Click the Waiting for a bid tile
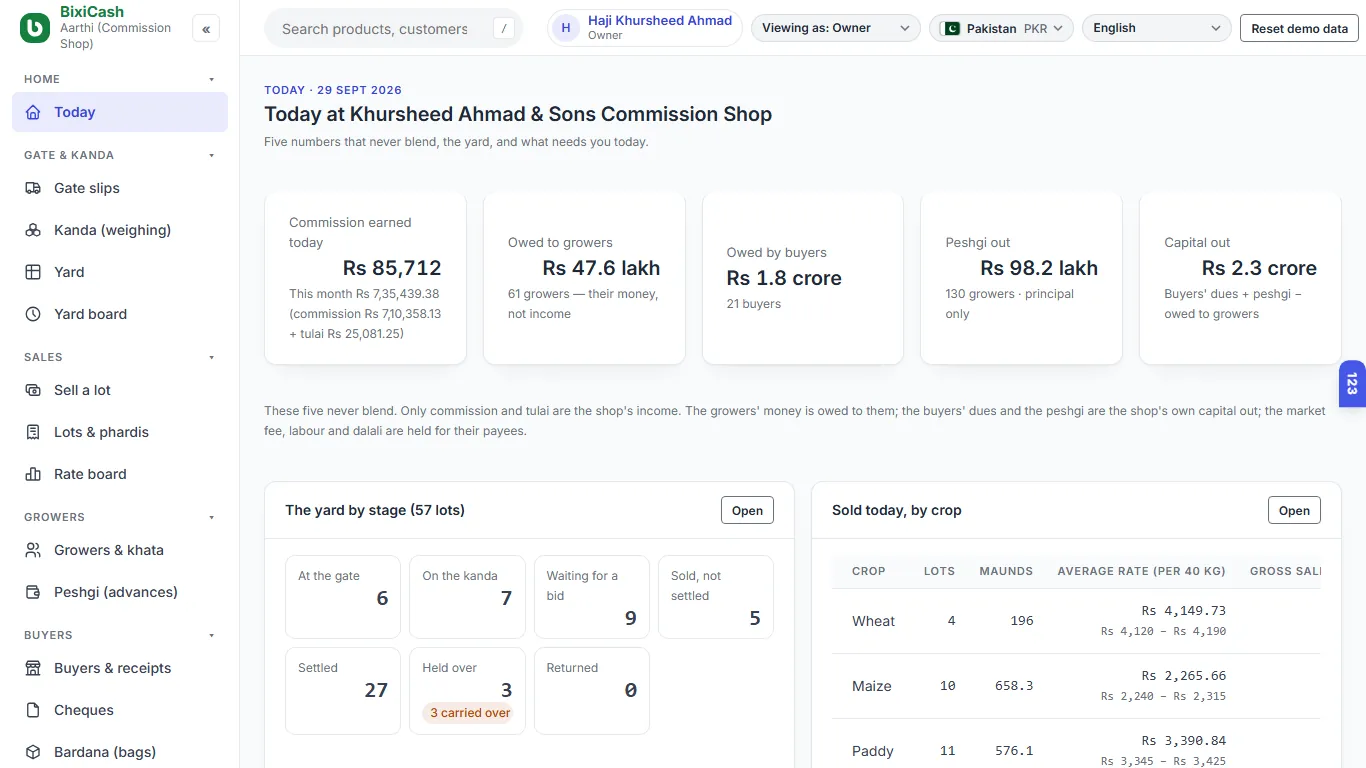The image size is (1366, 768). (x=591, y=597)
